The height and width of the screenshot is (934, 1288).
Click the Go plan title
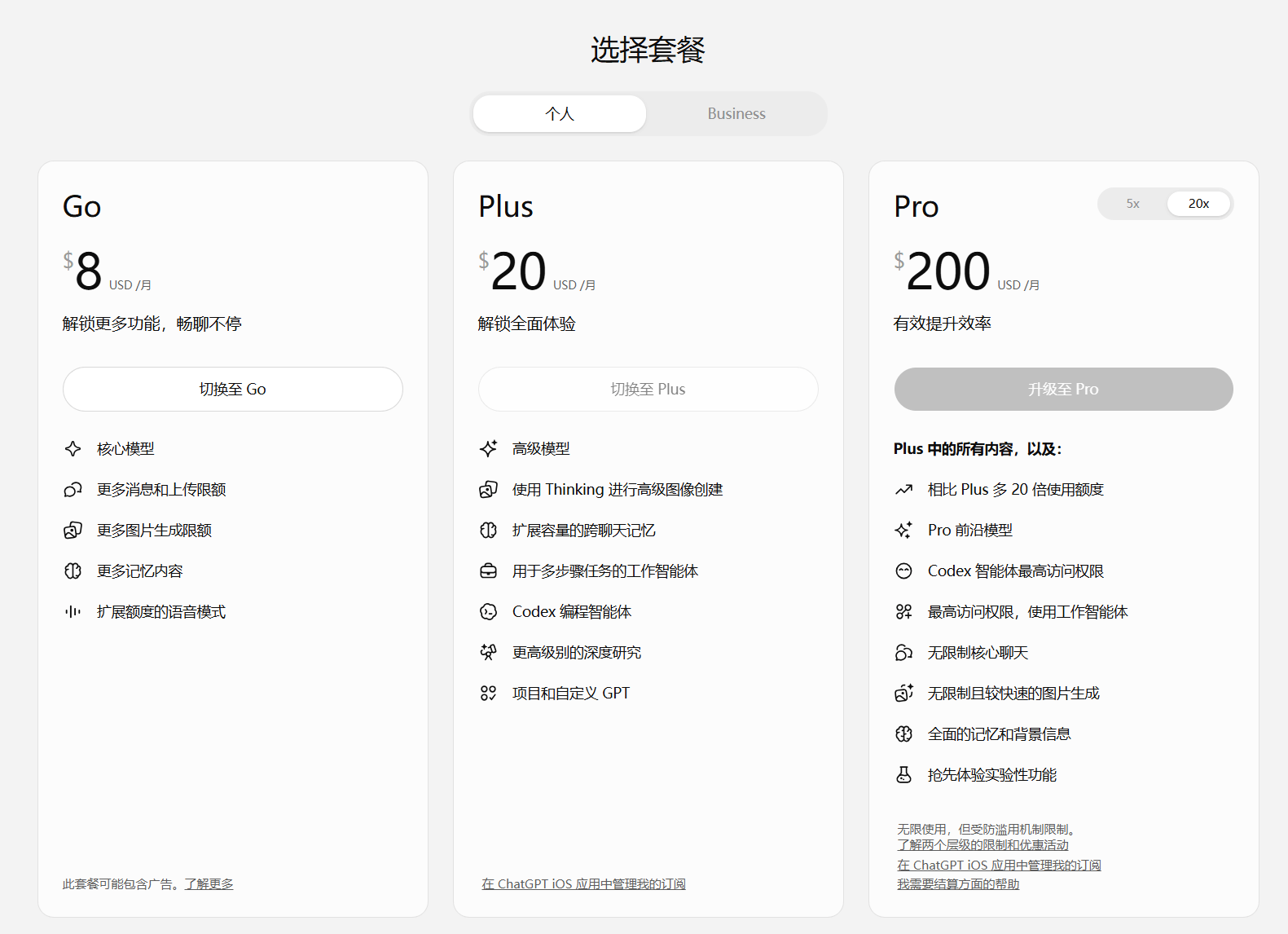point(82,207)
